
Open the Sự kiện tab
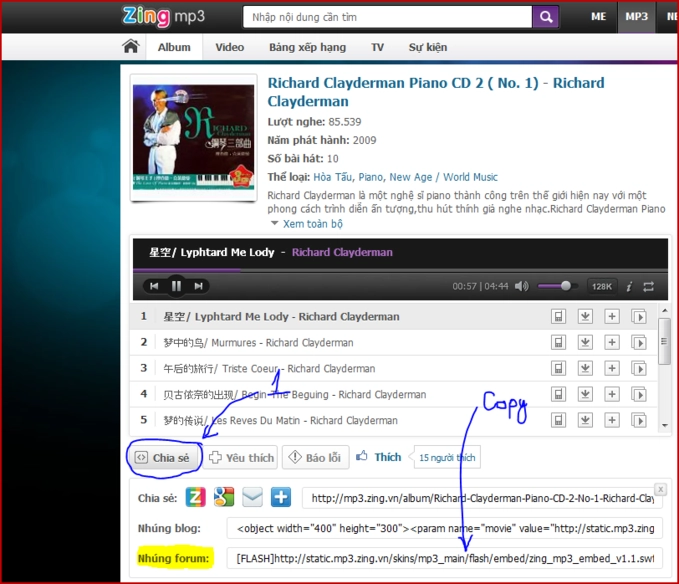(x=428, y=47)
